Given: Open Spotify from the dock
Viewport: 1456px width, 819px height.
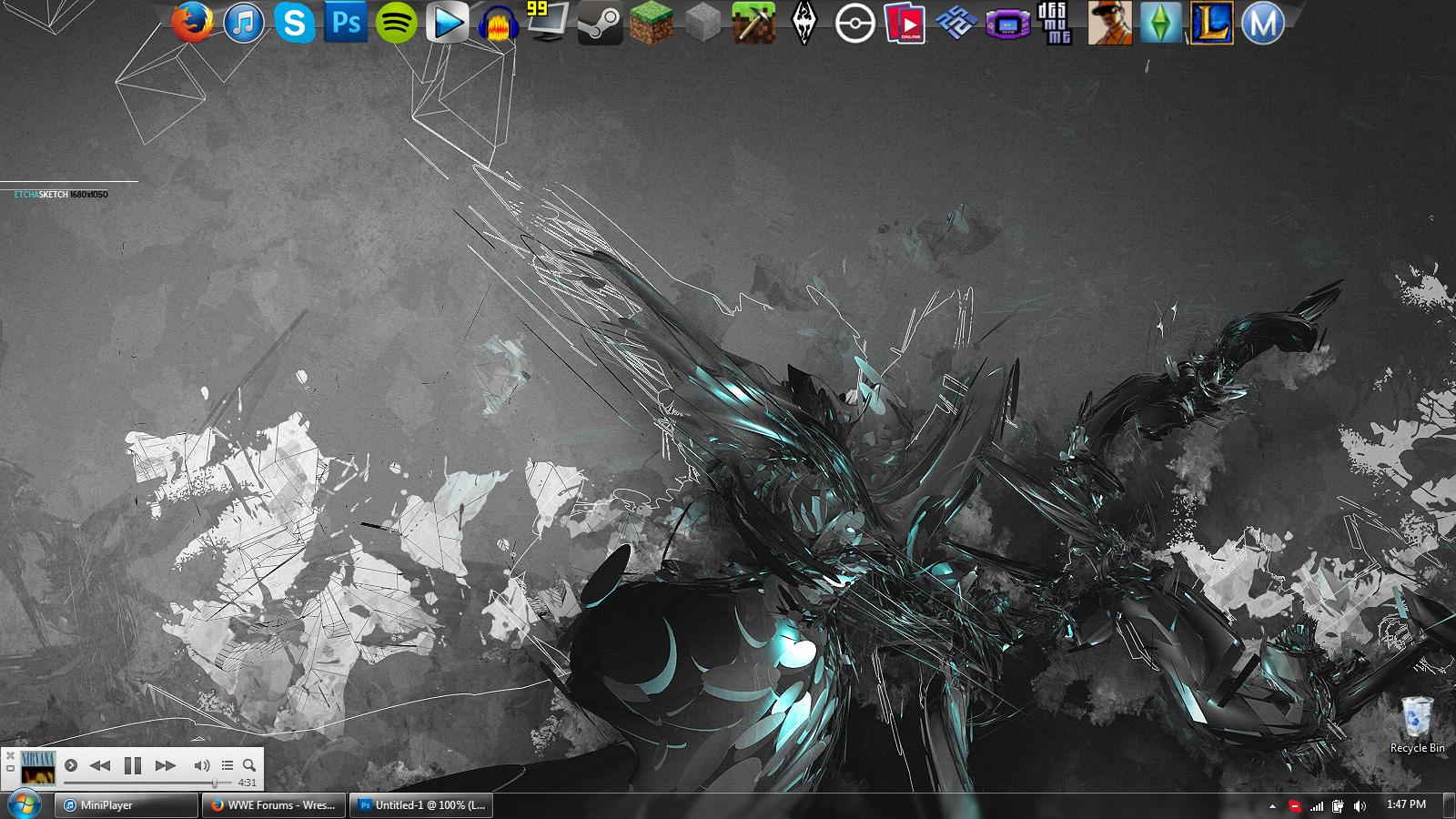Looking at the screenshot, I should point(396,23).
